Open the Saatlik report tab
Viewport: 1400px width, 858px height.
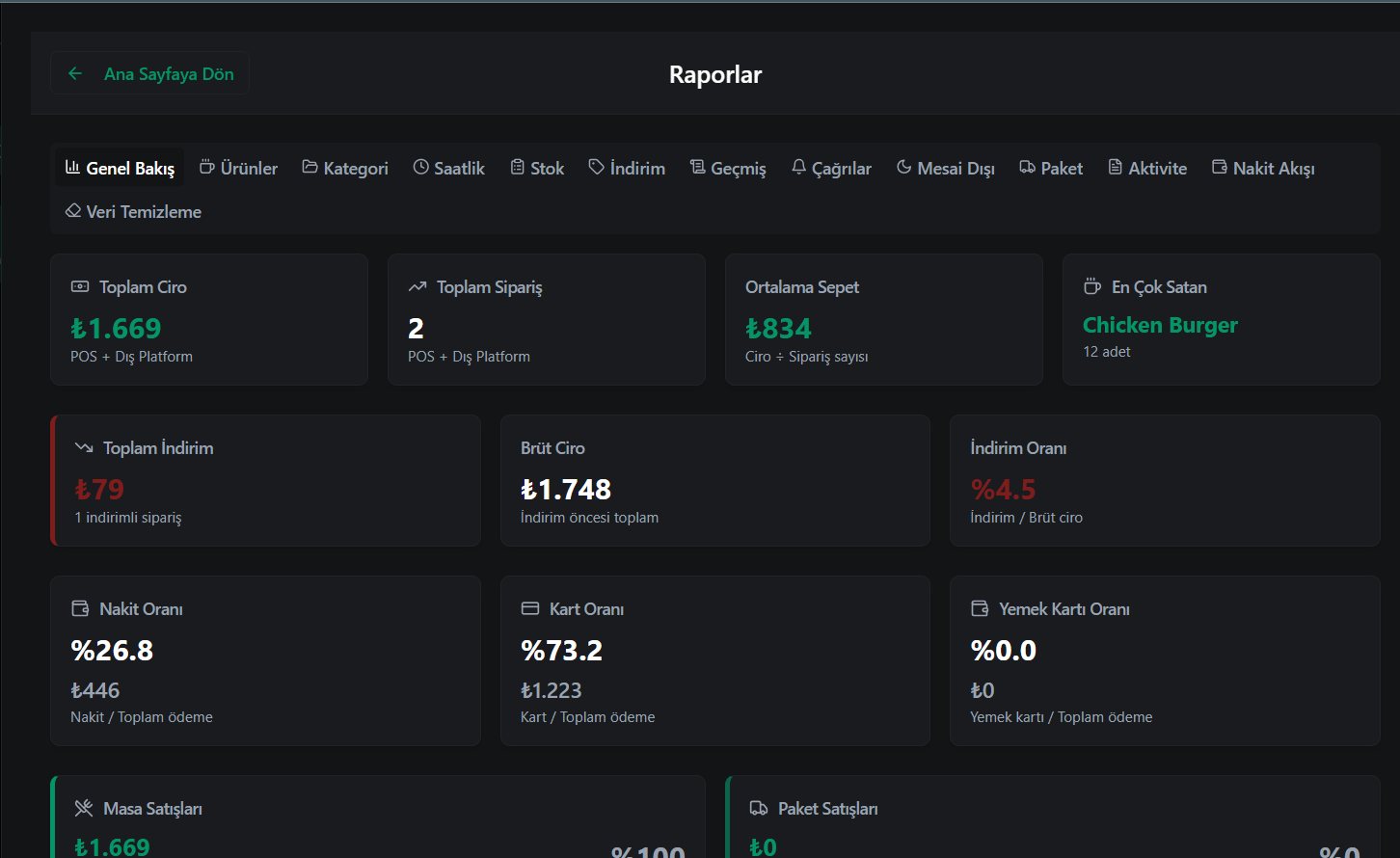[x=448, y=168]
